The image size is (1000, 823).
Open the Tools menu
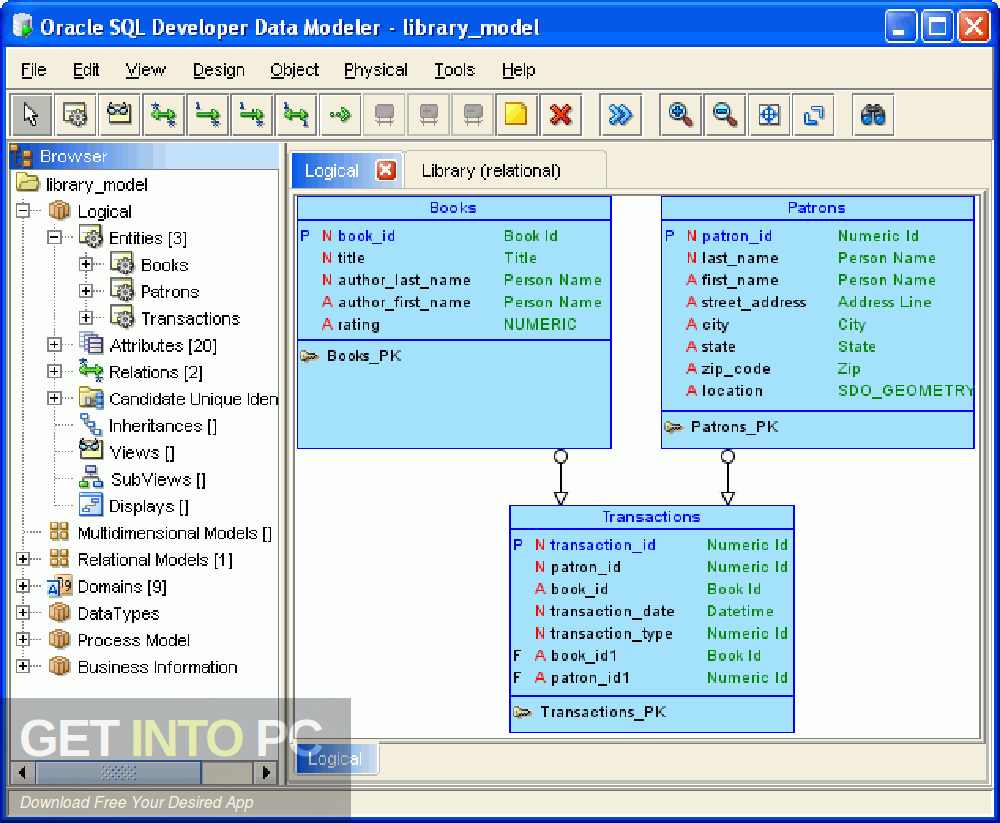(x=454, y=70)
